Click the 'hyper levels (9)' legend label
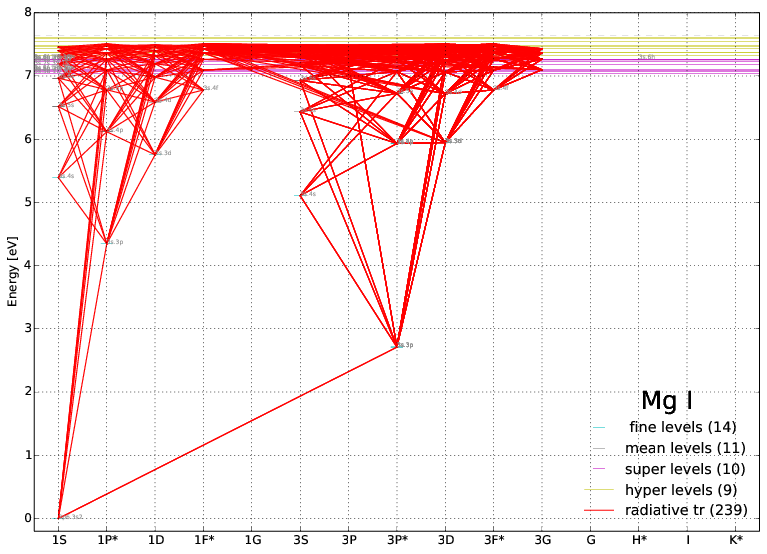 [681, 489]
